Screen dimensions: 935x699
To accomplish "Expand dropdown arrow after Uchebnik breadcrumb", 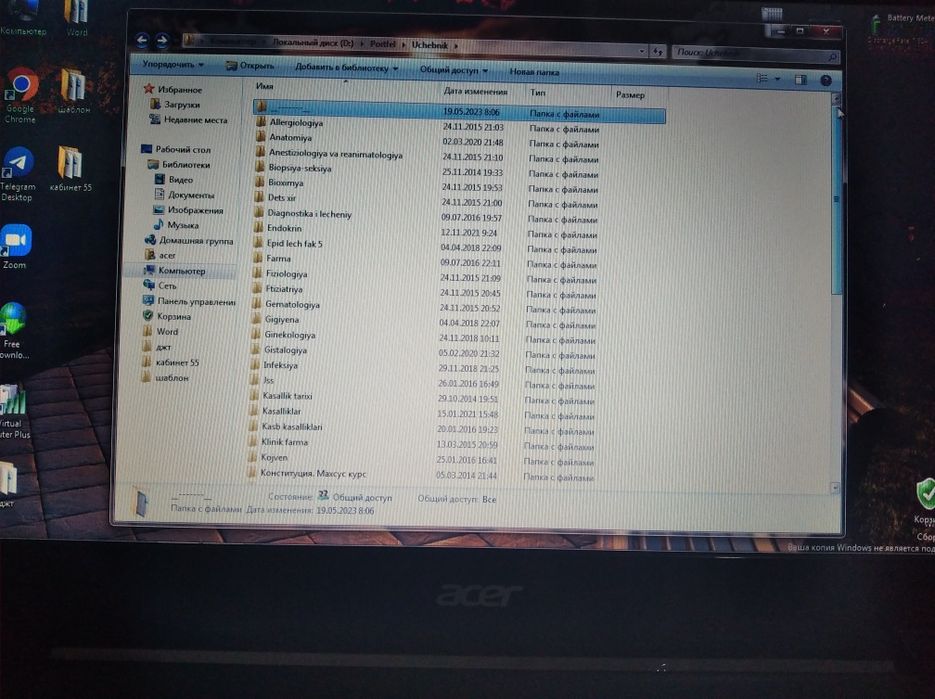I will 456,45.
